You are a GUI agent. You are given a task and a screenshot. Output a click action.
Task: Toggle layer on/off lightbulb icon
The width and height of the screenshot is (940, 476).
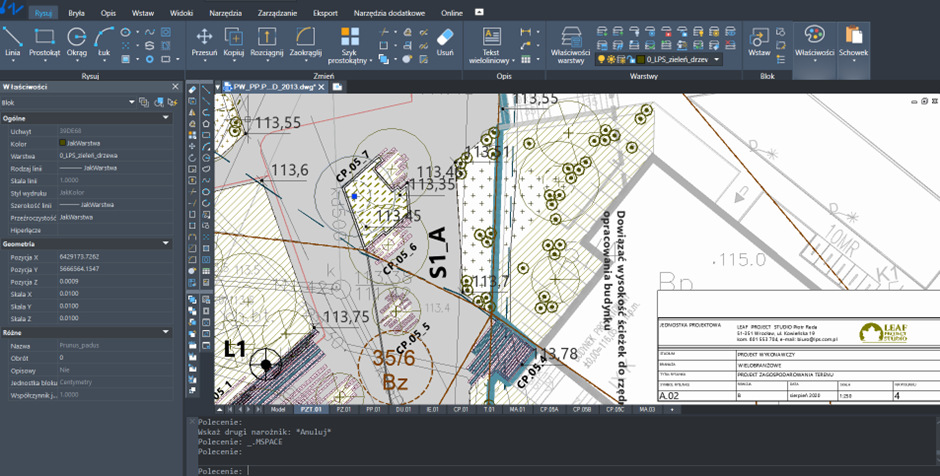[x=602, y=60]
